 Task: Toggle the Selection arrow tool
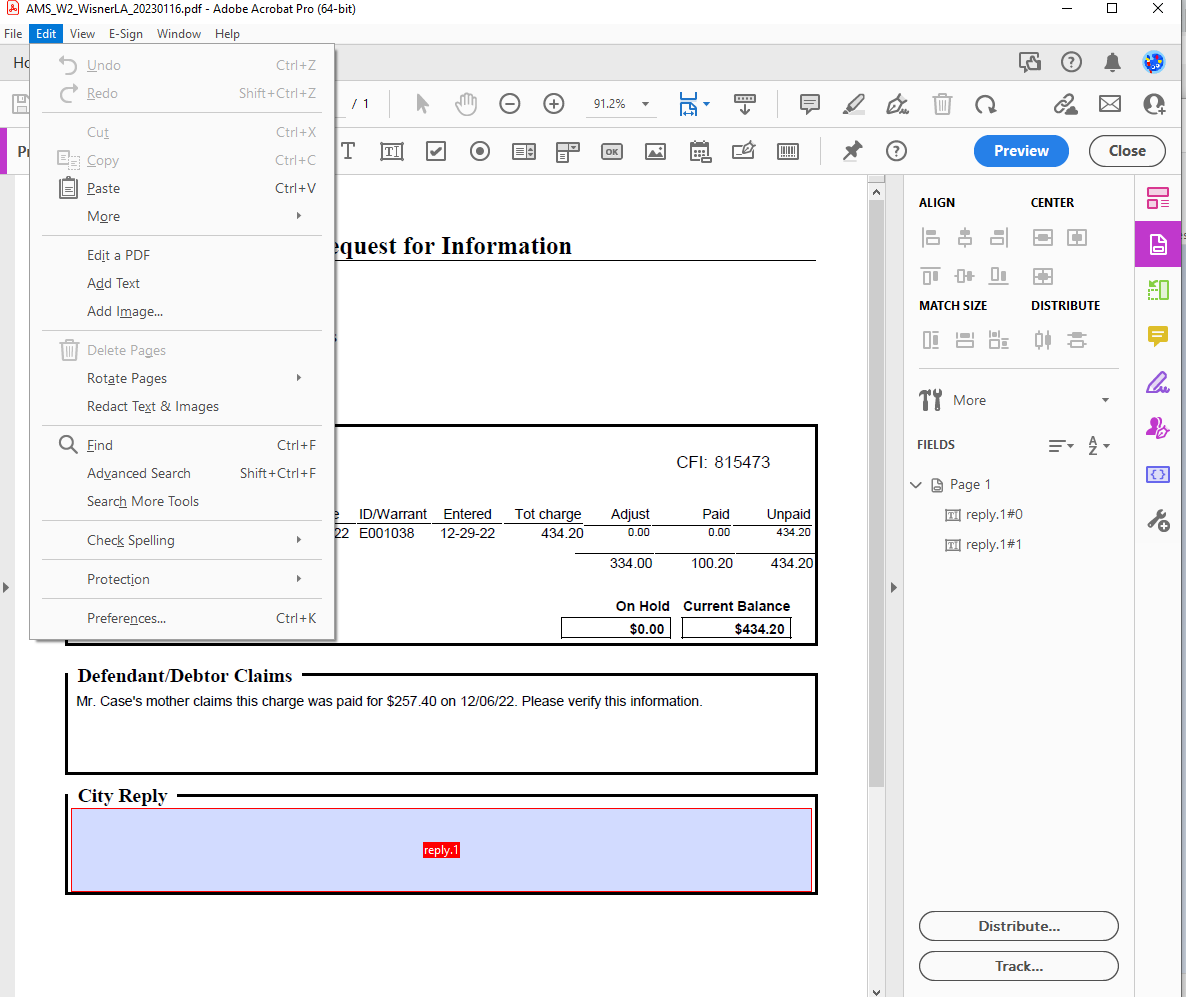click(x=423, y=103)
